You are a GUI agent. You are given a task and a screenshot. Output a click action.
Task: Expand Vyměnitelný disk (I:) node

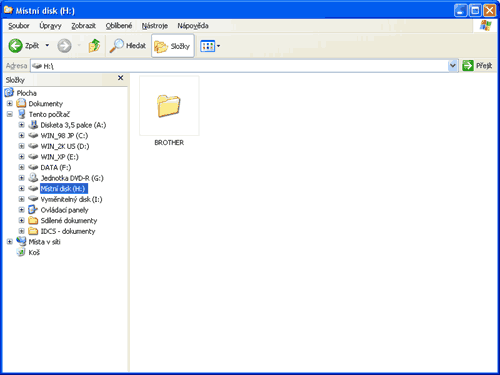pos(22,199)
